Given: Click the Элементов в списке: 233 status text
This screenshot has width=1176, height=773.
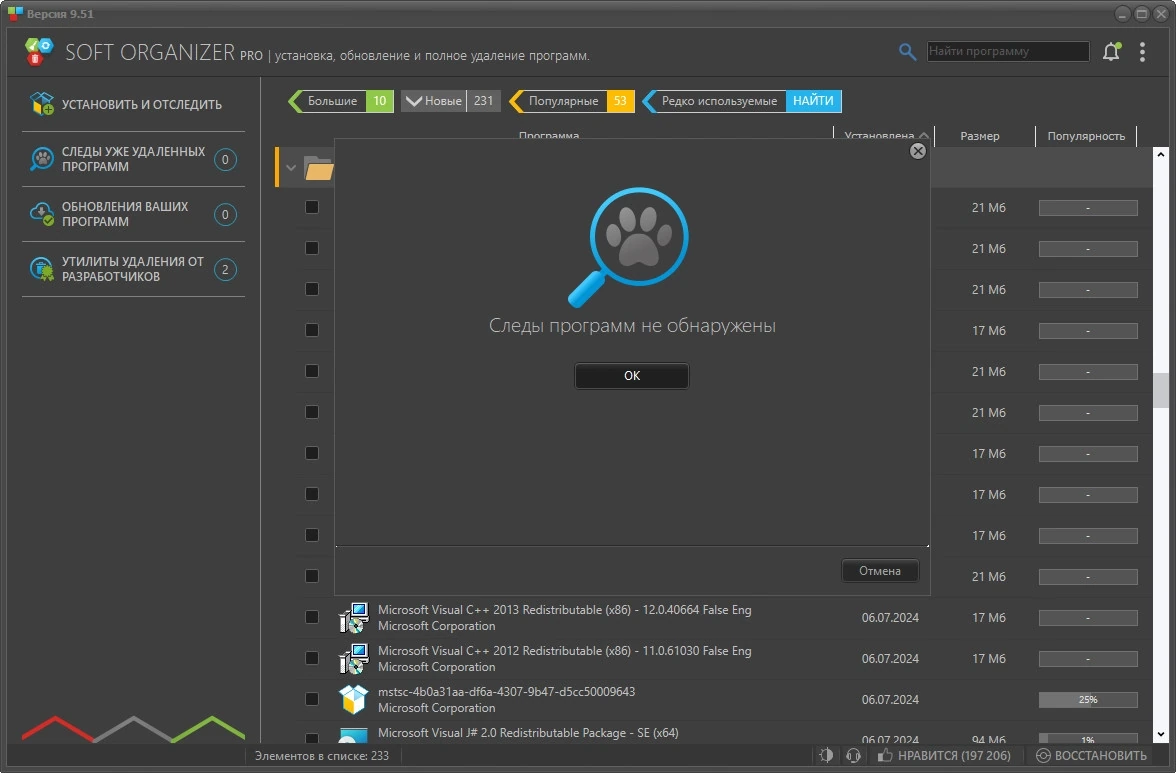Looking at the screenshot, I should click(x=322, y=756).
